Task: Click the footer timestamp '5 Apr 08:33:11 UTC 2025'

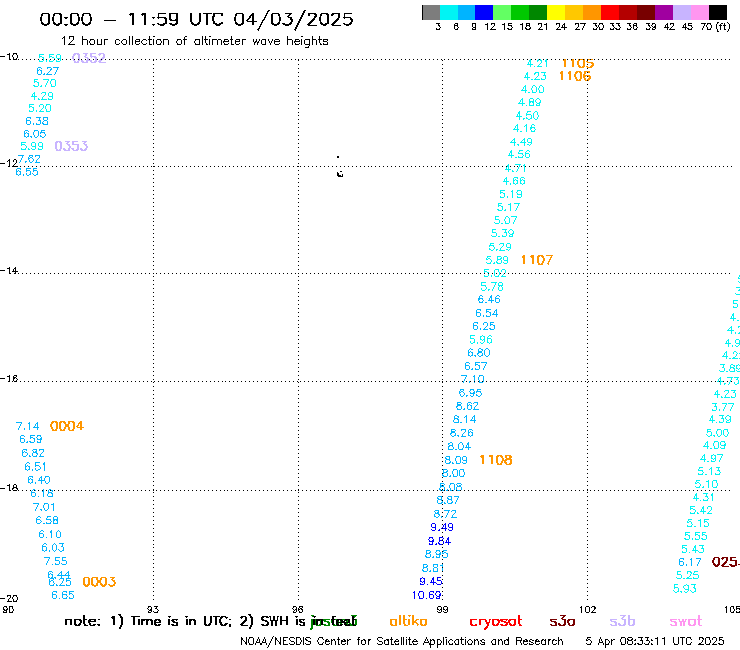Action: [655, 641]
